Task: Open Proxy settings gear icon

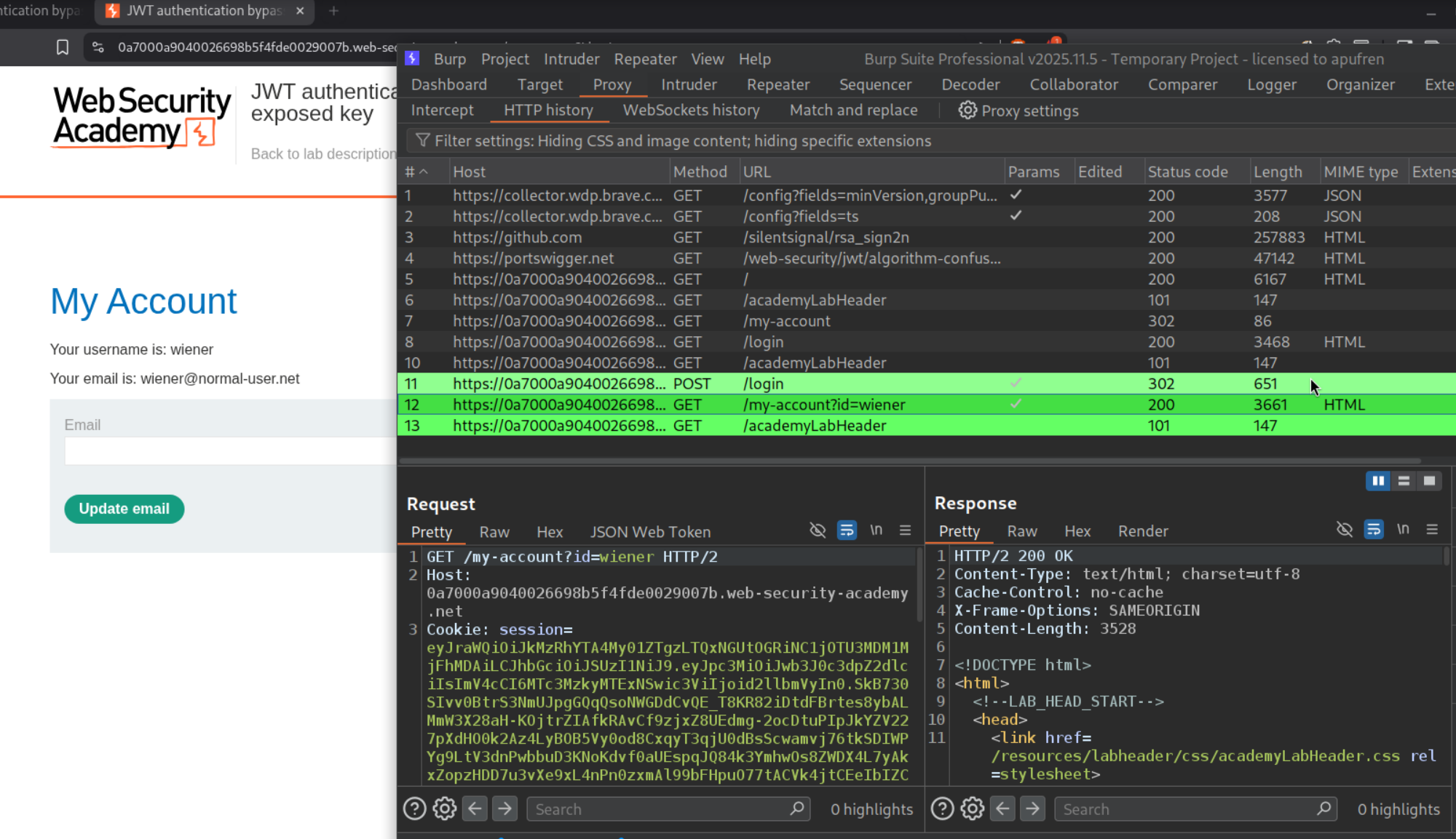Action: pyautogui.click(x=967, y=111)
